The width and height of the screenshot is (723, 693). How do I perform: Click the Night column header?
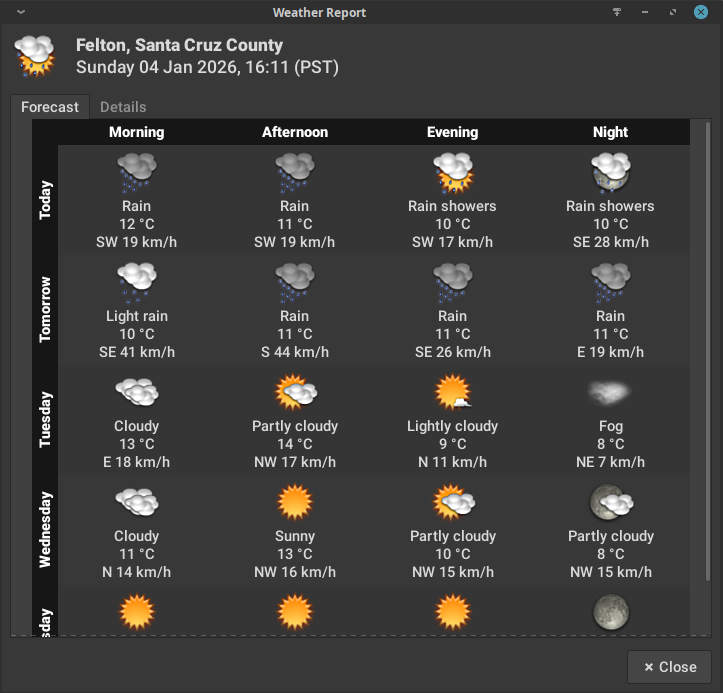[610, 132]
